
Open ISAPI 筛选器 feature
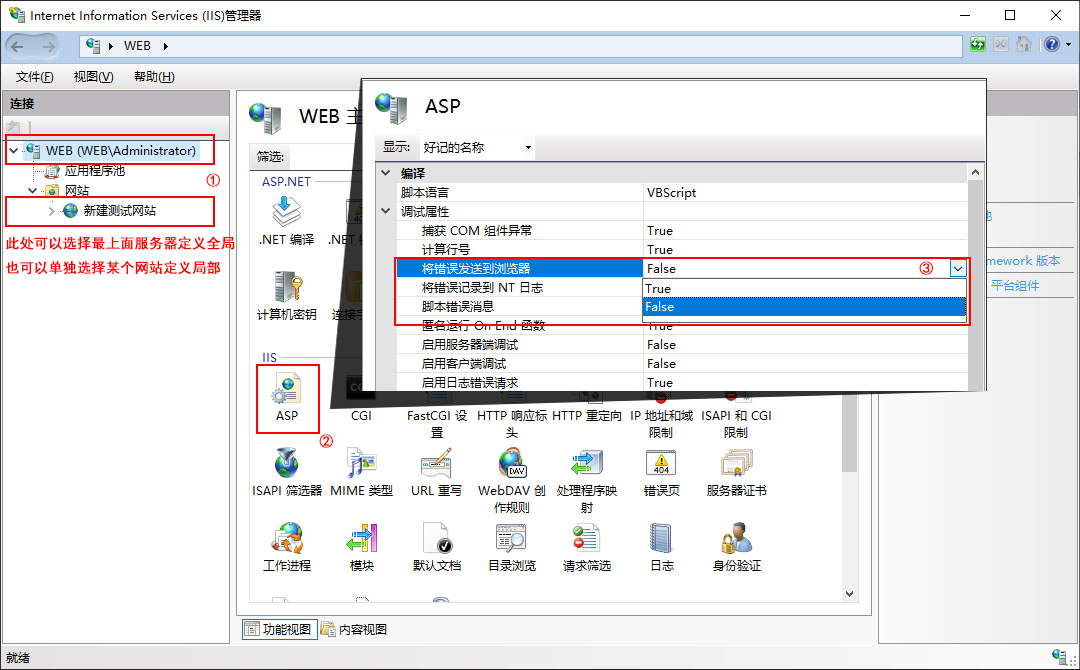pos(287,472)
